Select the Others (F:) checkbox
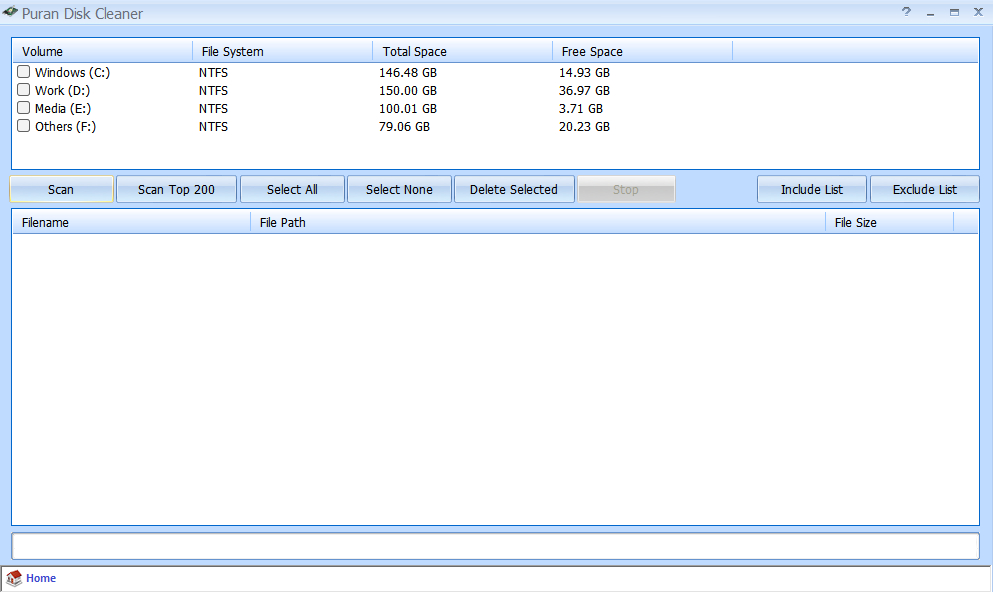Viewport: 993px width, 592px height. pyautogui.click(x=24, y=126)
